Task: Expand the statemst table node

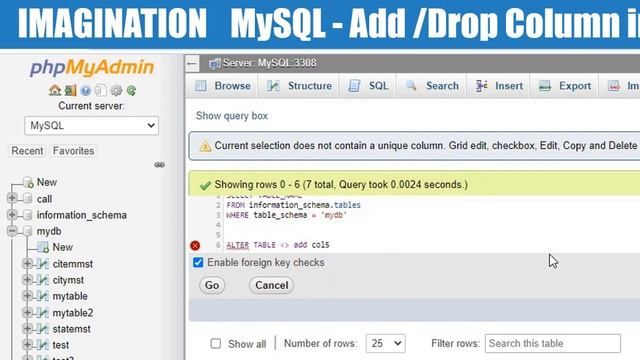Action: pos(27,328)
